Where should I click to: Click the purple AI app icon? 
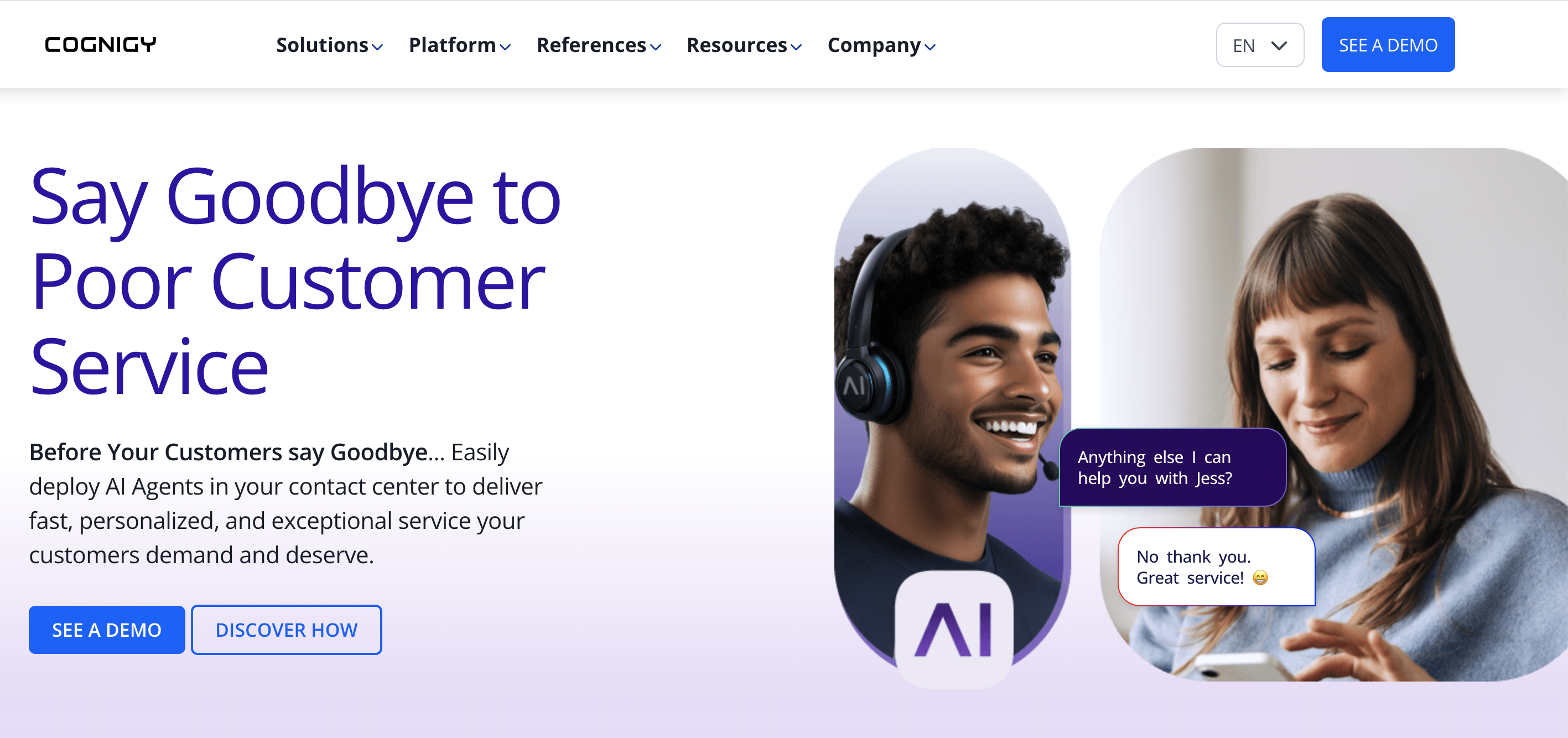point(954,629)
